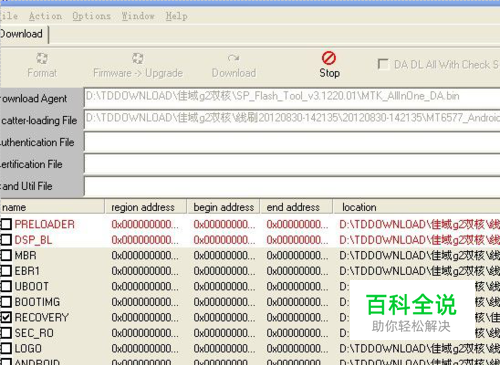This screenshot has width=500, height=365.
Task: Toggle the MBR checkbox
Action: pyautogui.click(x=6, y=255)
